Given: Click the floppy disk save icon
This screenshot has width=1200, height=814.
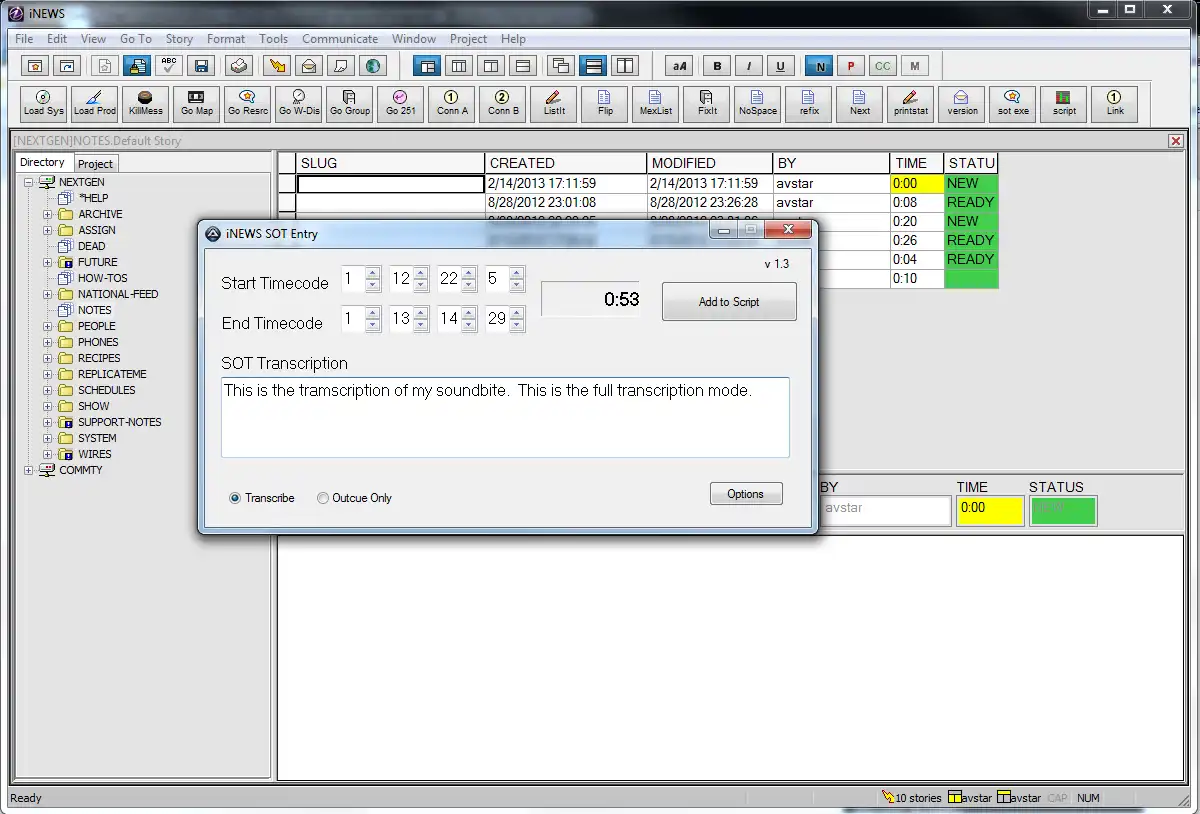Looking at the screenshot, I should 201,66.
